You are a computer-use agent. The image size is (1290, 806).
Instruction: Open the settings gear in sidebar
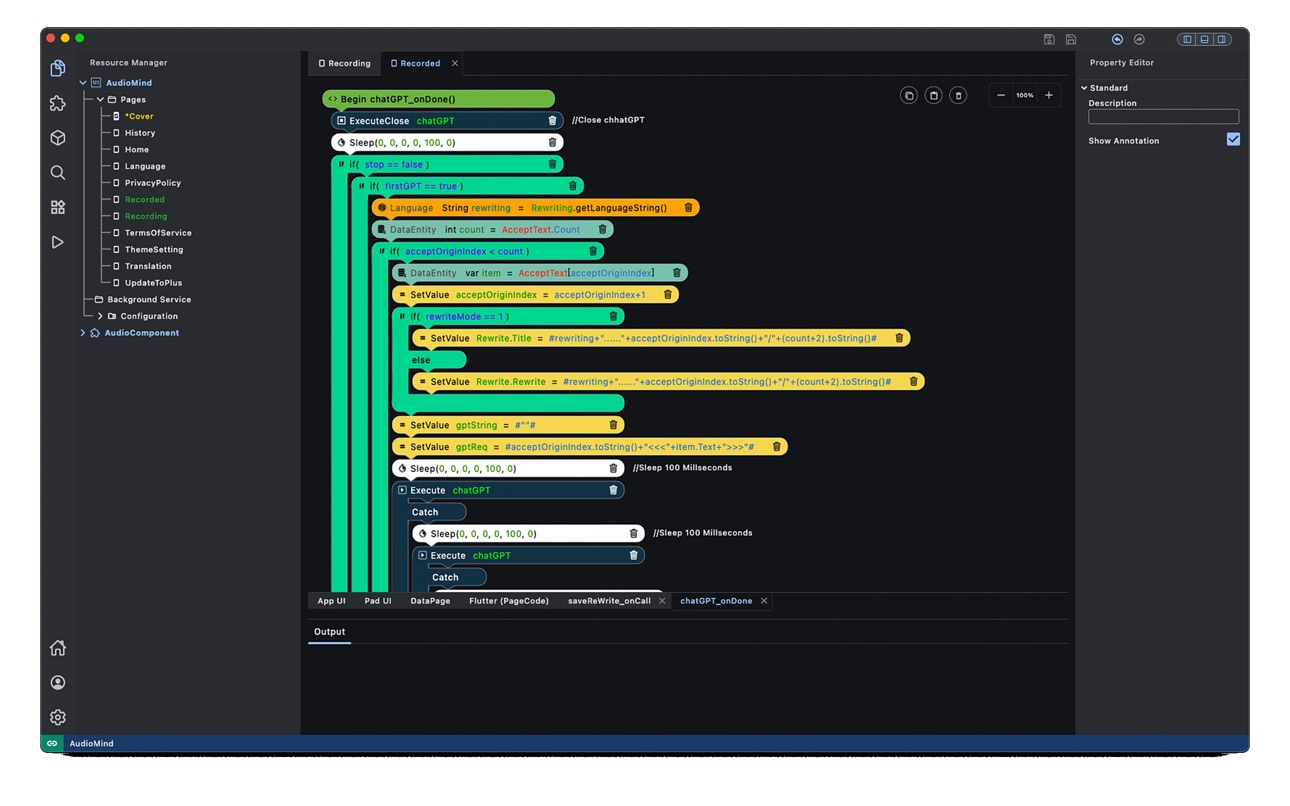click(58, 717)
